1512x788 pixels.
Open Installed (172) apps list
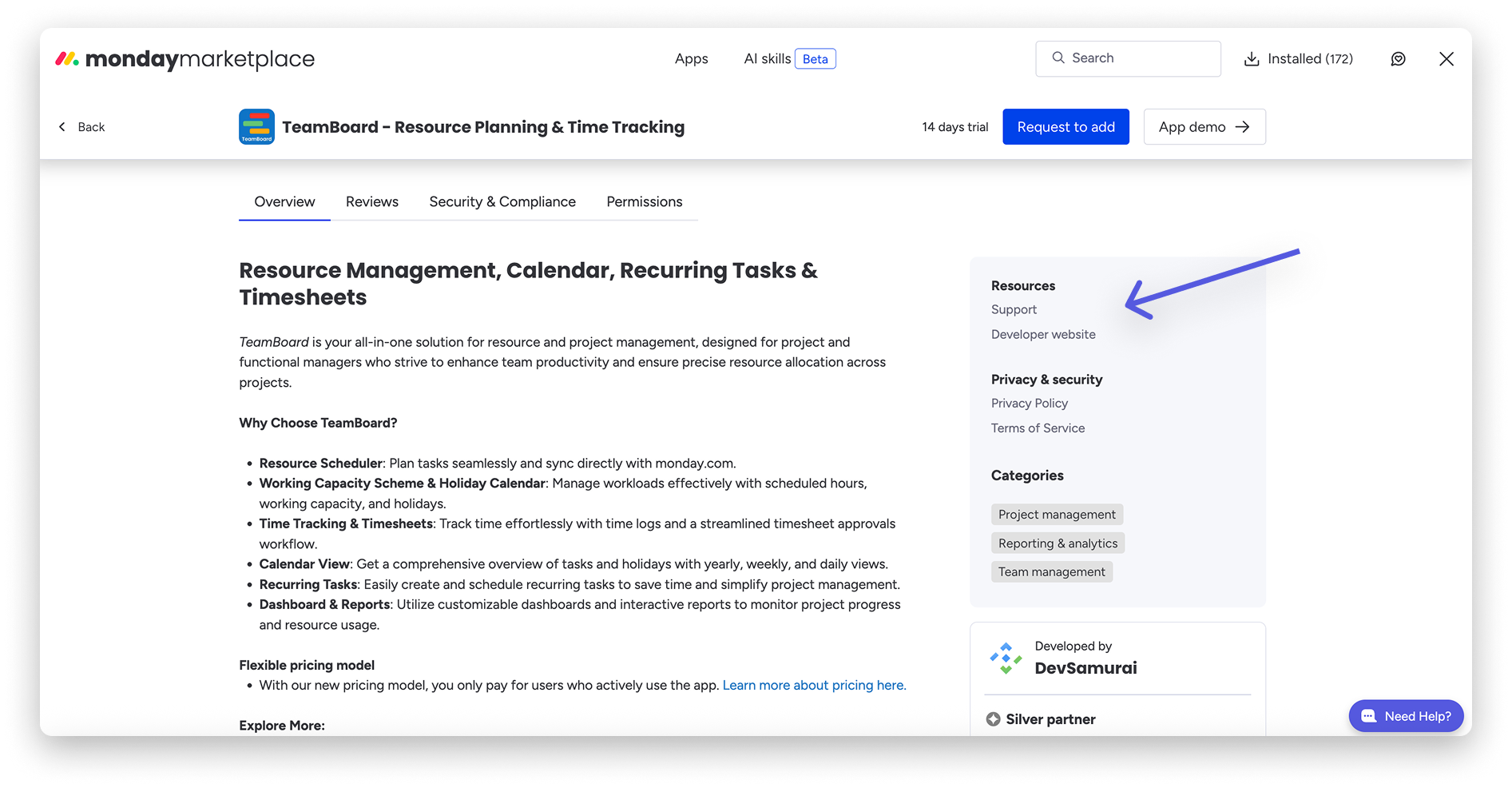pos(1299,59)
